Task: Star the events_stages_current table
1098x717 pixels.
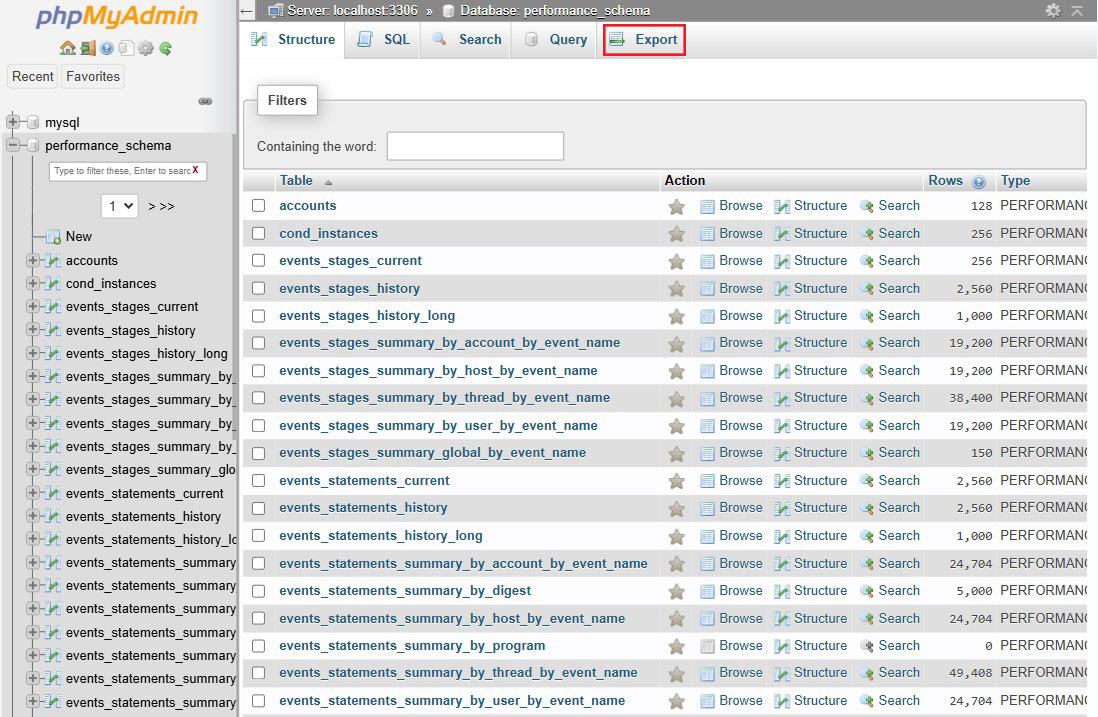Action: click(676, 262)
